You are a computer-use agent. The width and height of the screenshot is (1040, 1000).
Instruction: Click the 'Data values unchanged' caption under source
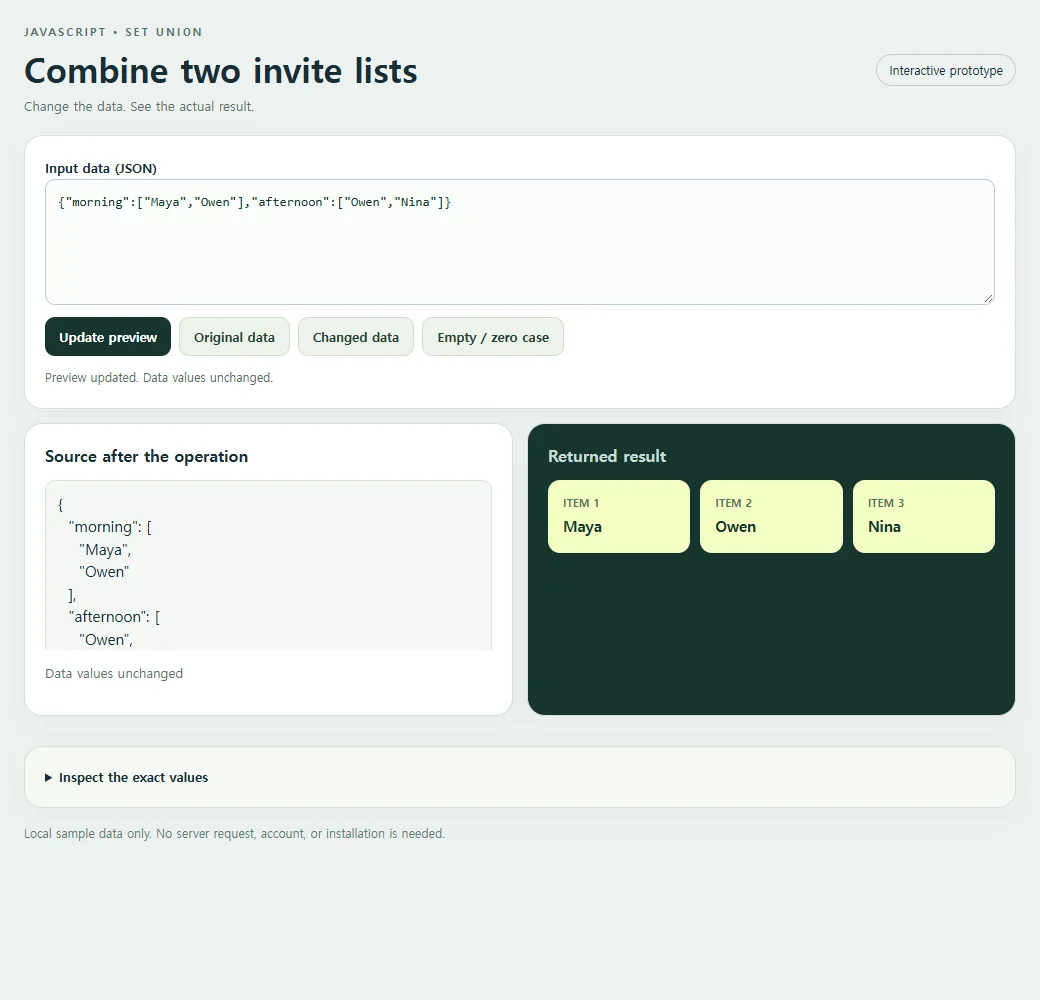click(x=114, y=673)
